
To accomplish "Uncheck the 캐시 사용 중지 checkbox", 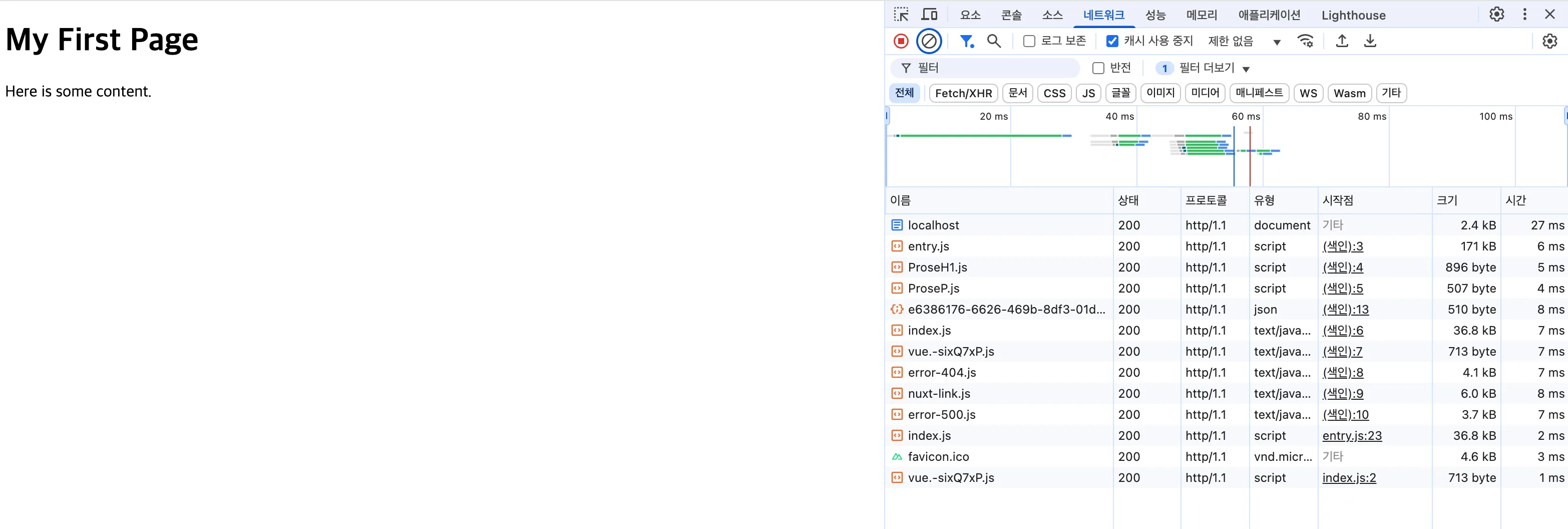I will click(1112, 42).
